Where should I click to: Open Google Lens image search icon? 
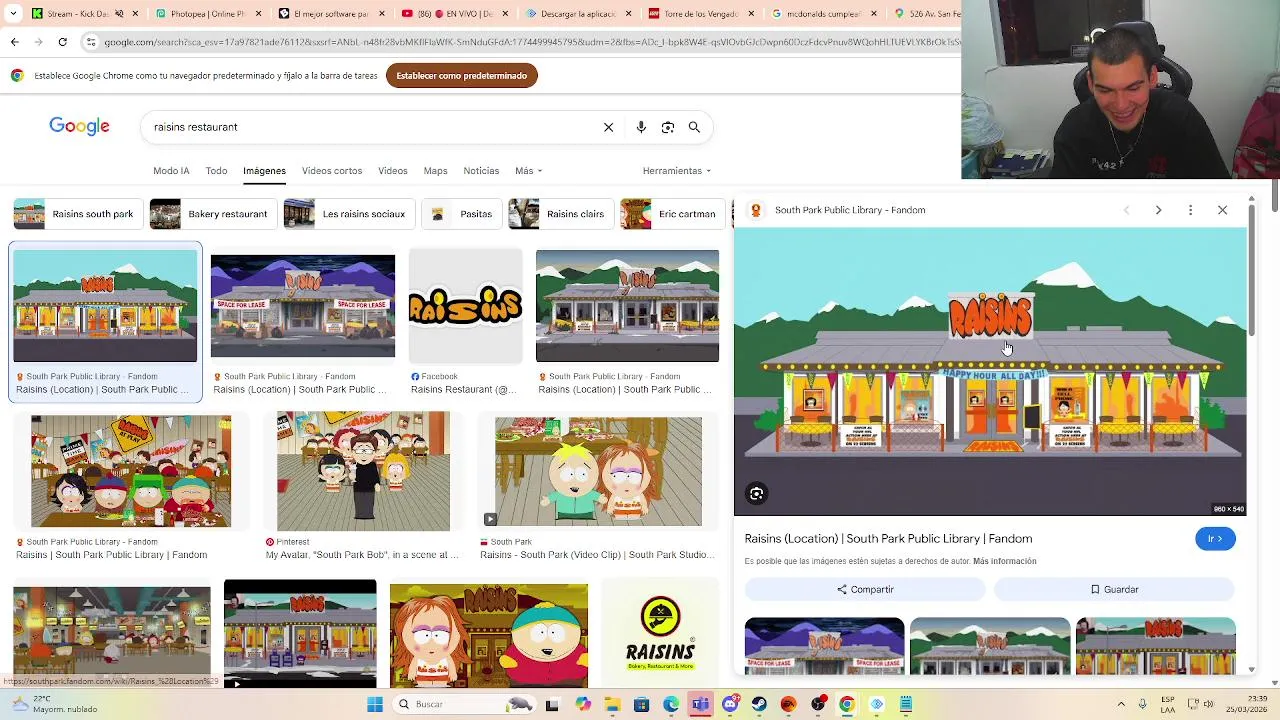tap(668, 127)
